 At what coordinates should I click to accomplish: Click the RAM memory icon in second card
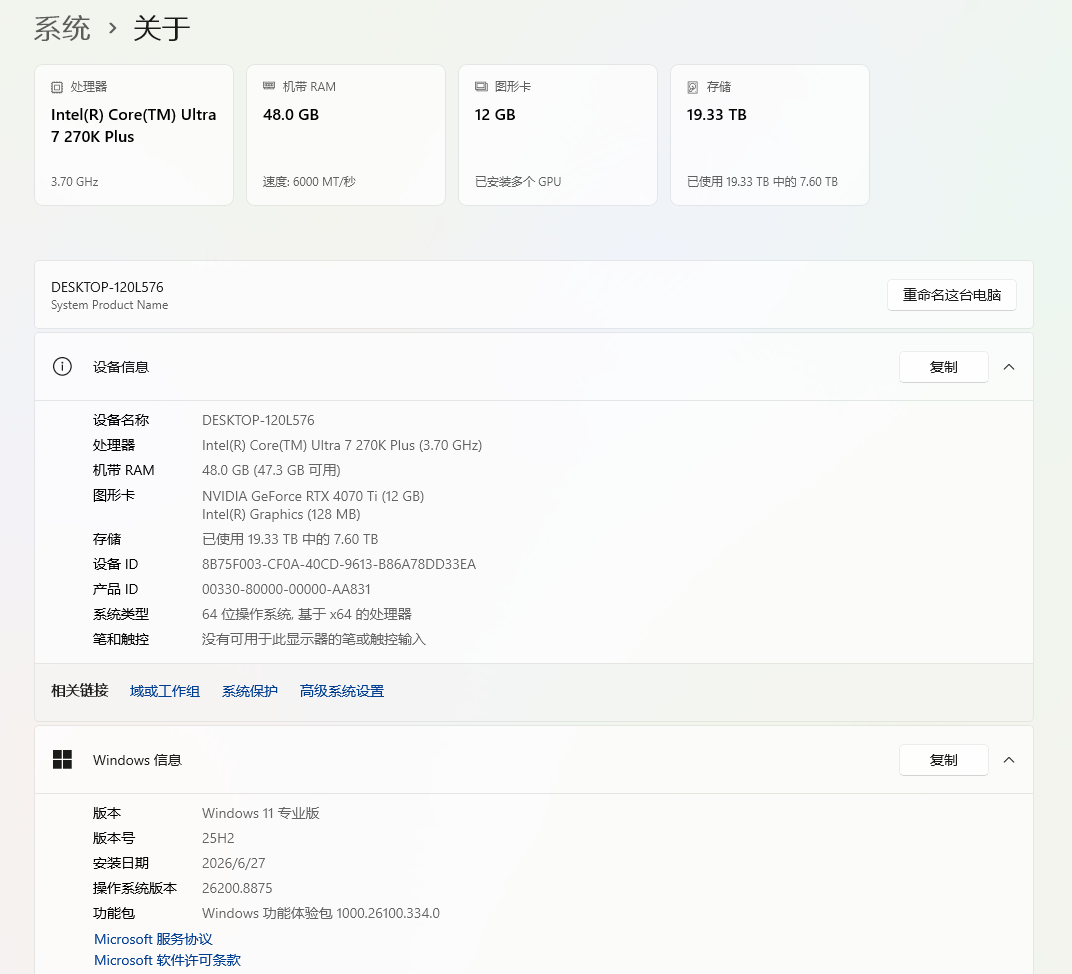click(269, 86)
